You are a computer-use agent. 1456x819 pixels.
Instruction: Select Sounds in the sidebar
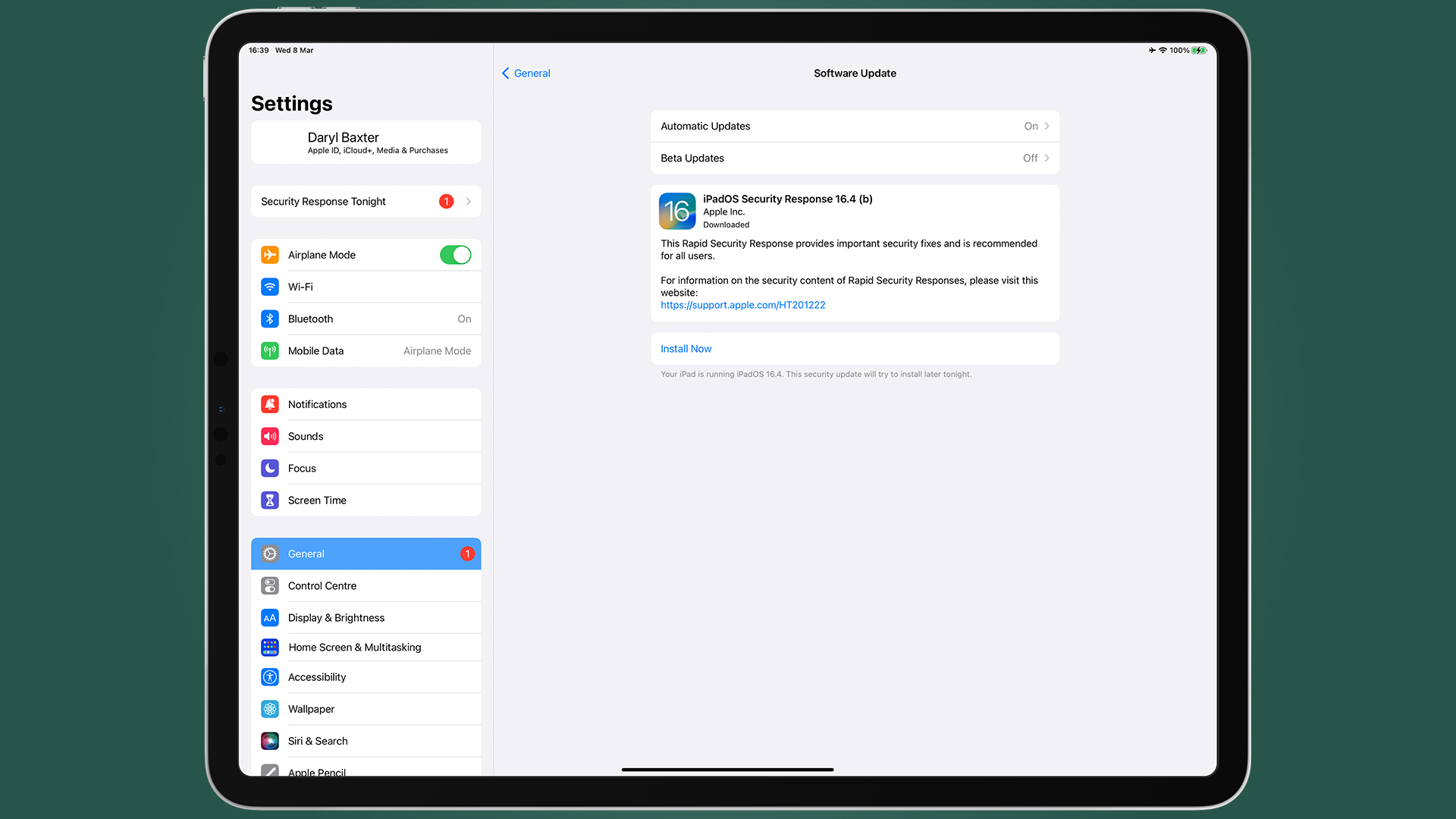[x=366, y=436]
